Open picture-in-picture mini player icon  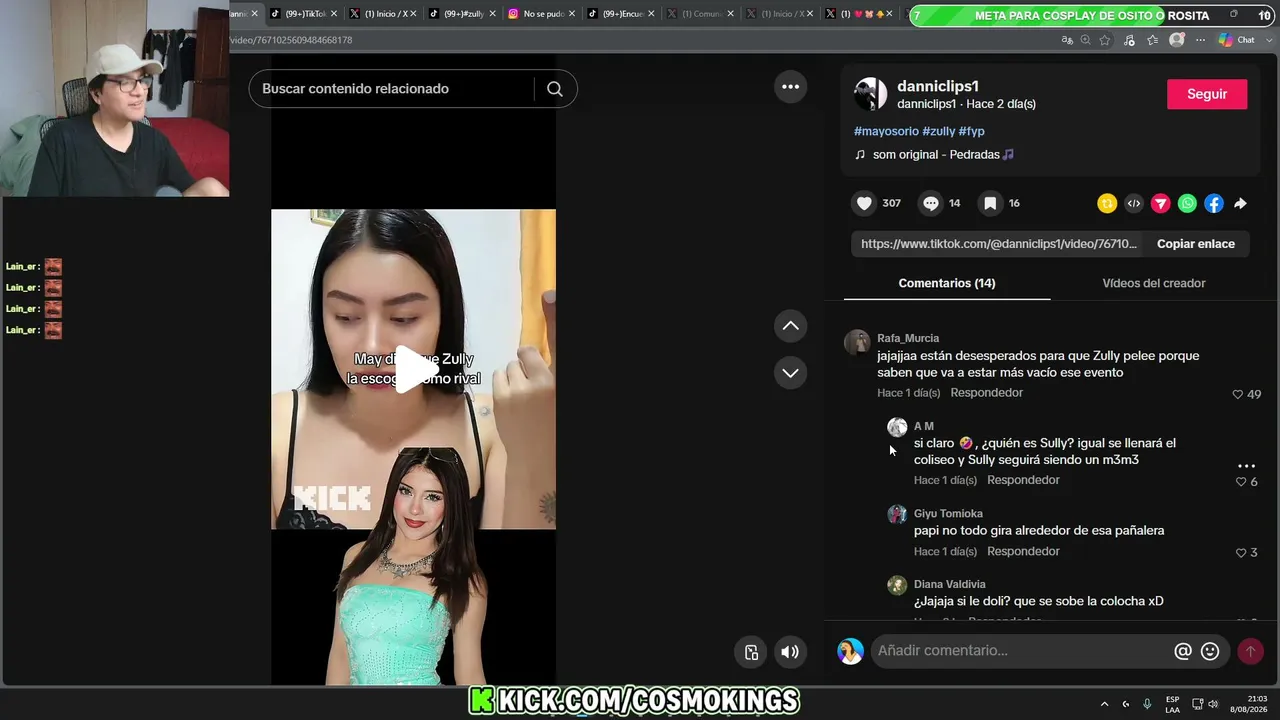pyautogui.click(x=751, y=652)
